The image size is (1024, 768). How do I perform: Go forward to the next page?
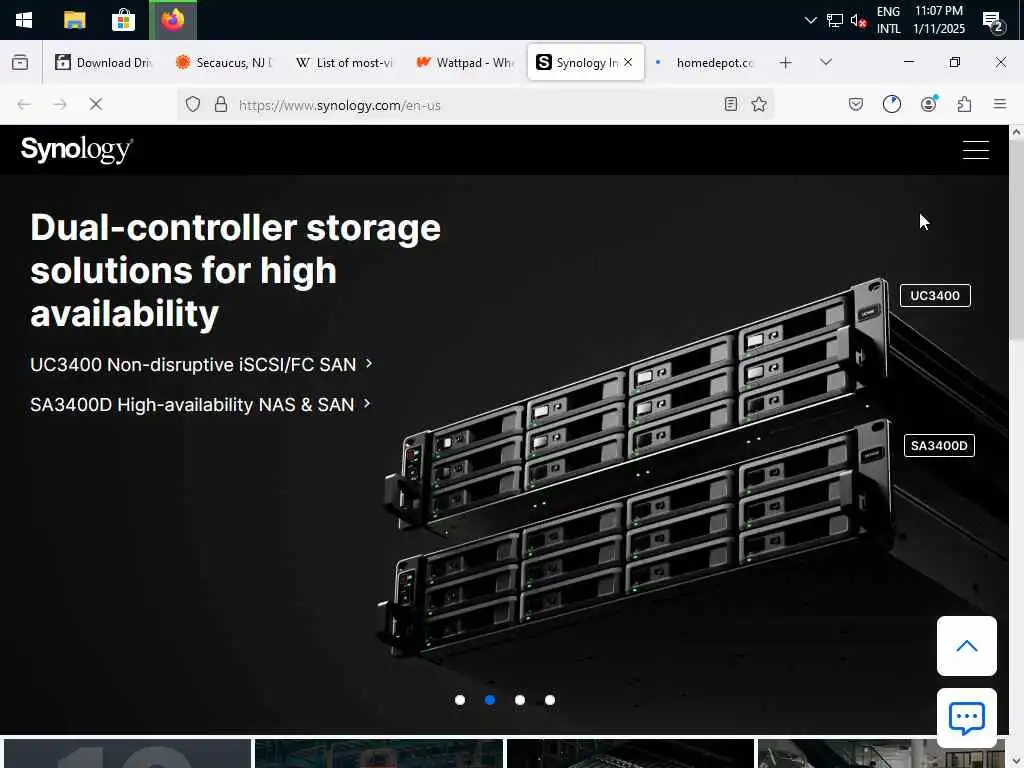60,104
